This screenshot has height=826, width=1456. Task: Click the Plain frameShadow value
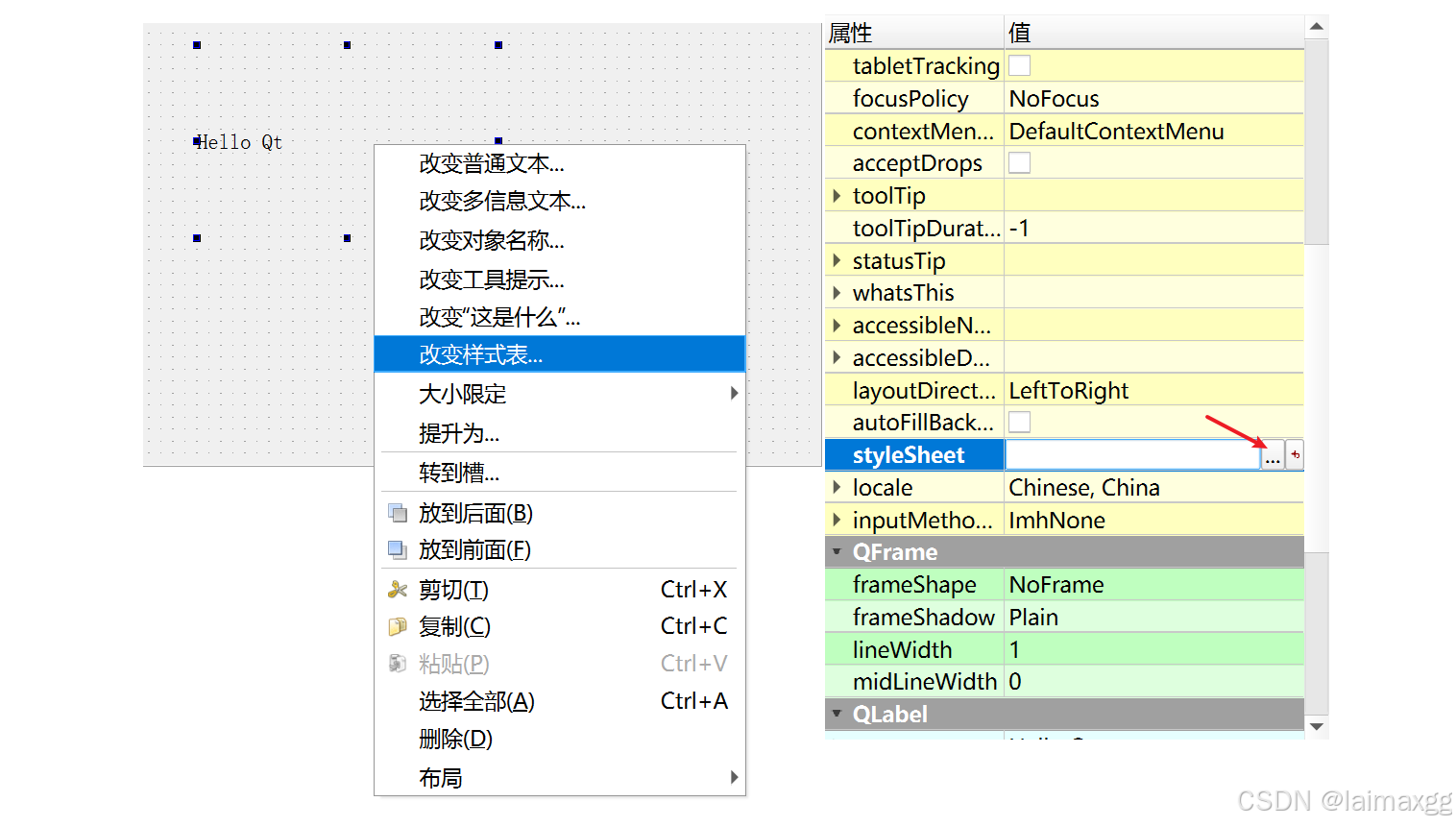(x=1033, y=618)
